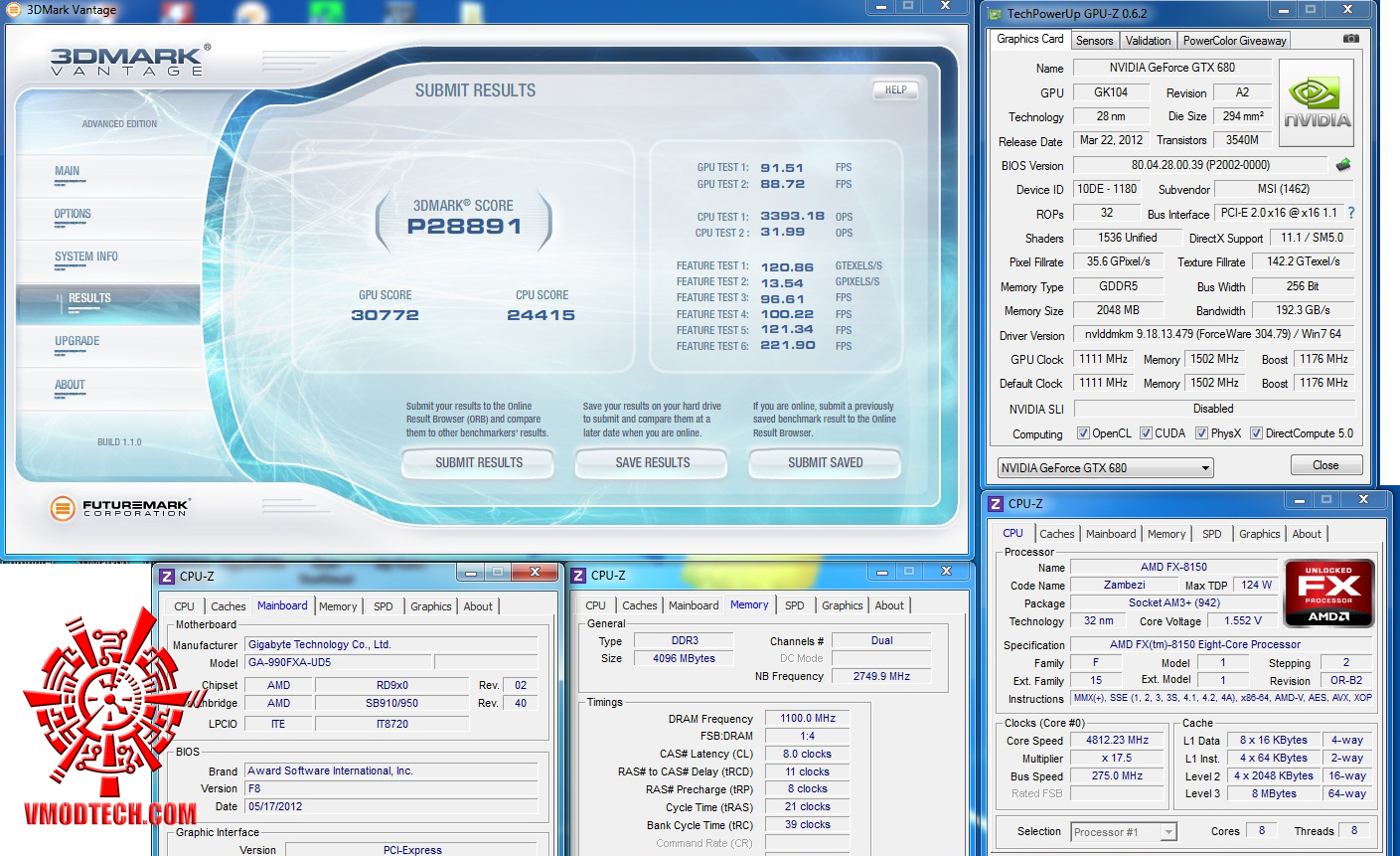The image size is (1400, 856).
Task: Click the Bus Interface question mark icon
Action: click(1350, 213)
